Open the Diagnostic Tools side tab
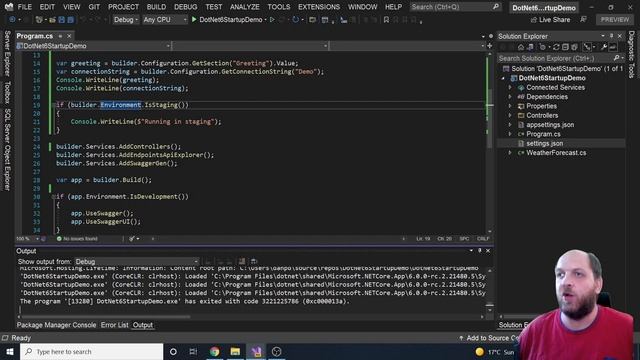 [x=631, y=54]
